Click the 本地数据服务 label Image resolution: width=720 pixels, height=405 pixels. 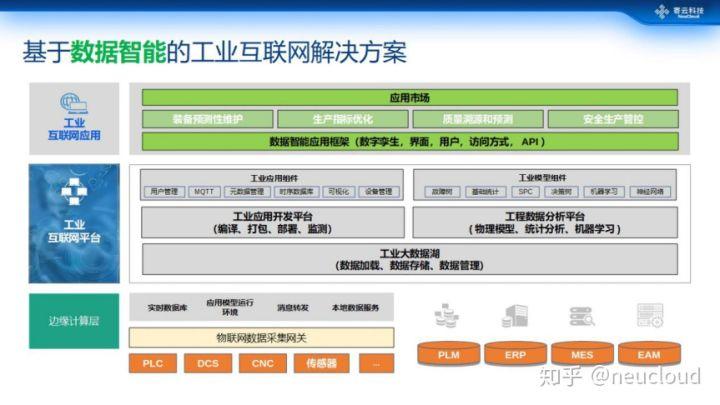coord(355,308)
